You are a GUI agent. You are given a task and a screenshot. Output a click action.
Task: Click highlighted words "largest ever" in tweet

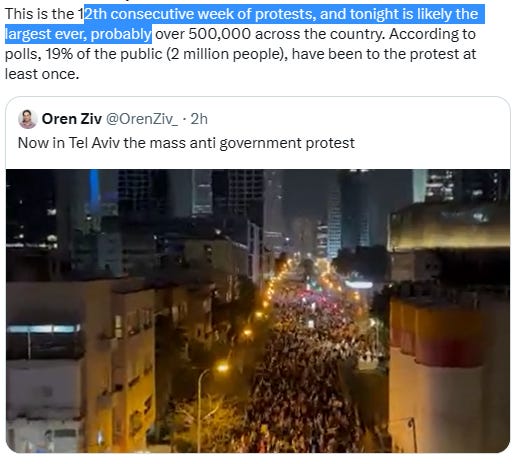pos(46,34)
